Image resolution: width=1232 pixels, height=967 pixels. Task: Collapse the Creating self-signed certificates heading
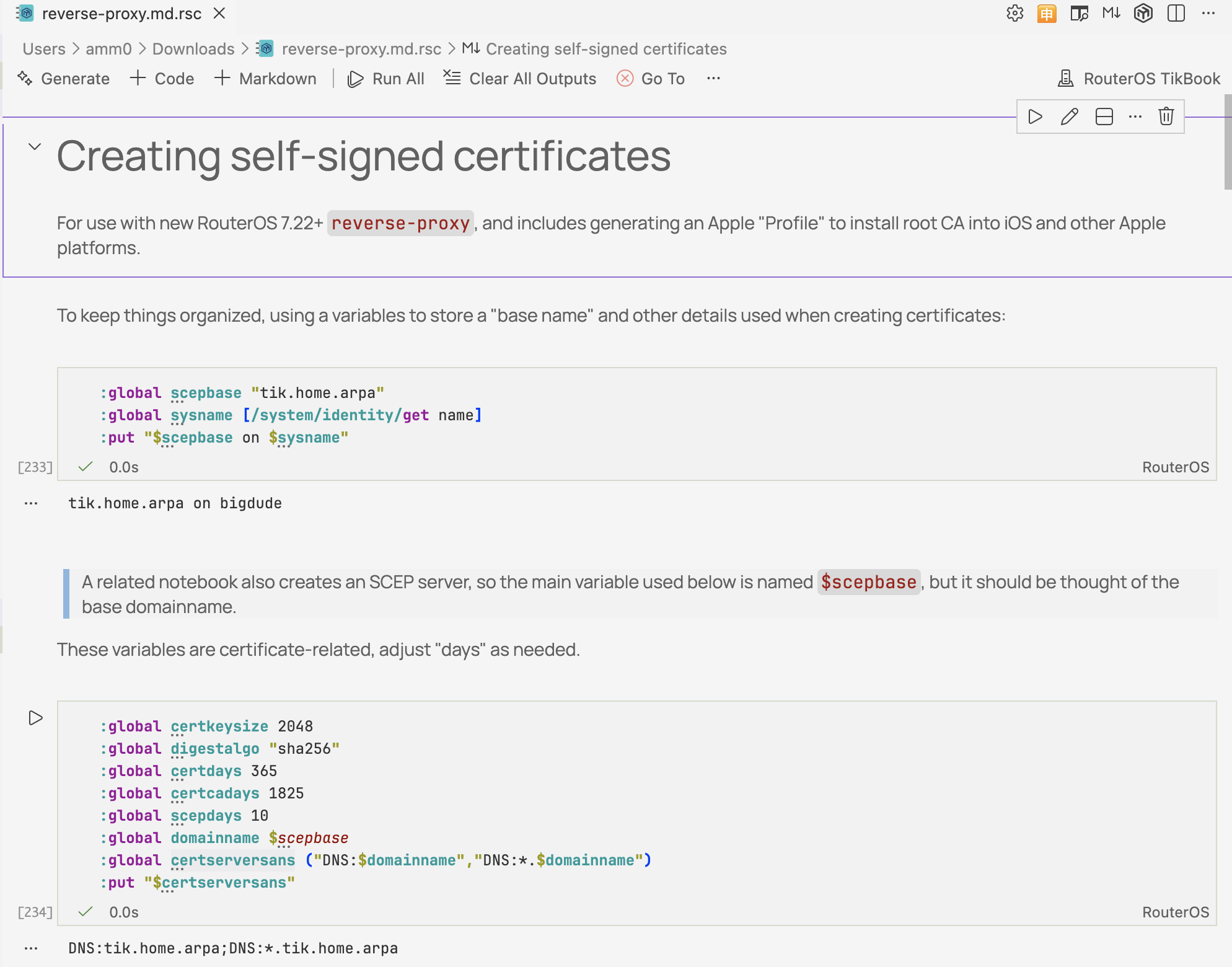click(35, 148)
